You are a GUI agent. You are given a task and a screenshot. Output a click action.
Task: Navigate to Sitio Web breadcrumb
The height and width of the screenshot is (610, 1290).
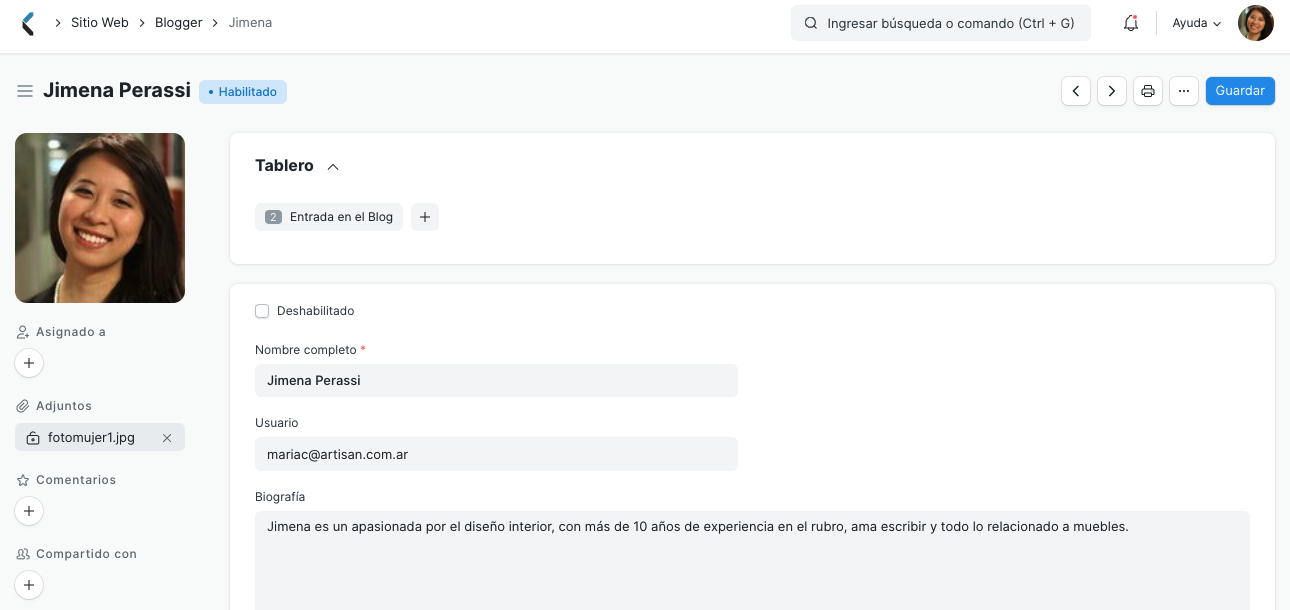pos(100,22)
